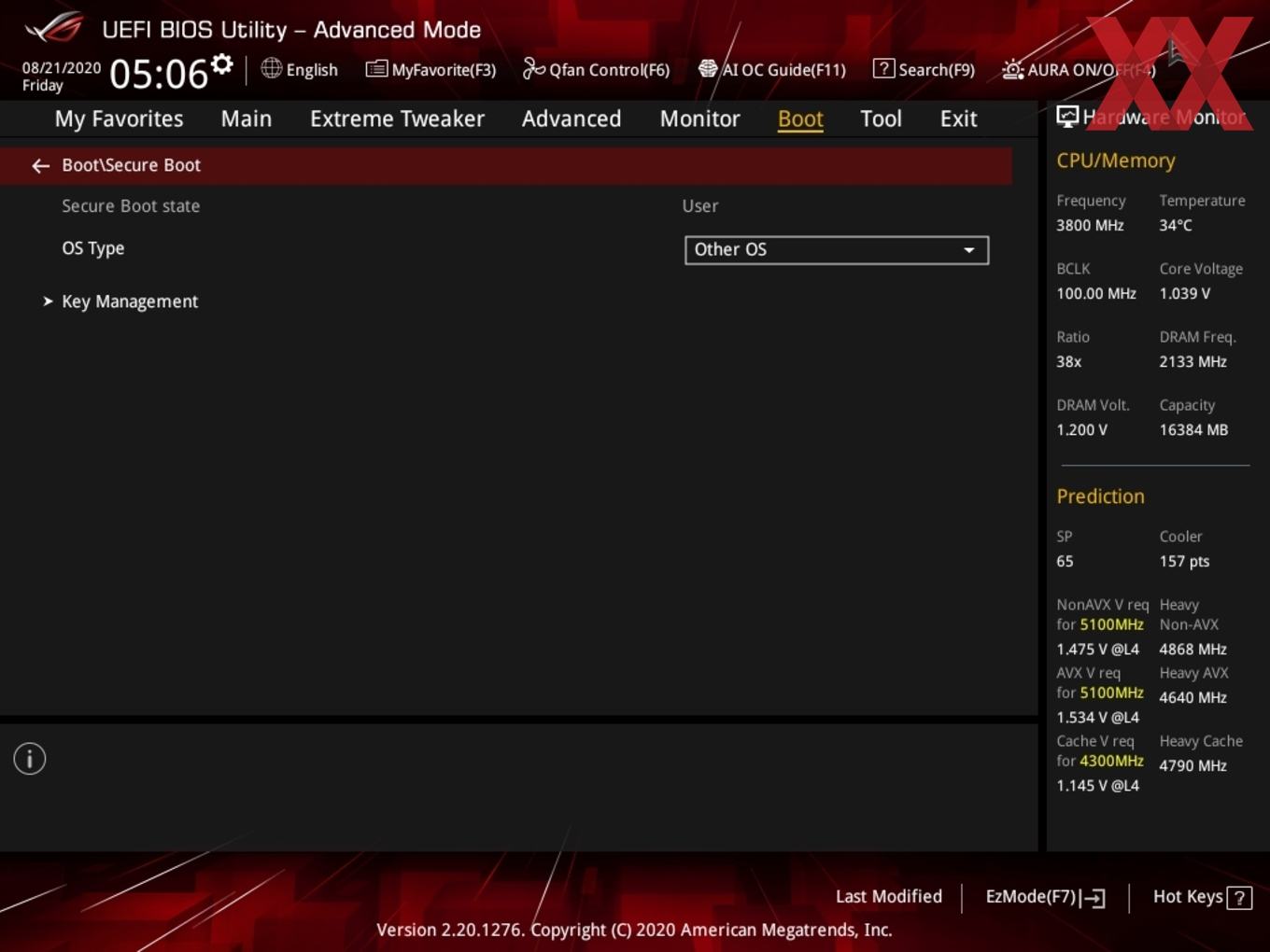
Task: Click the 100.00 MHz BCLK value
Action: coord(1096,294)
